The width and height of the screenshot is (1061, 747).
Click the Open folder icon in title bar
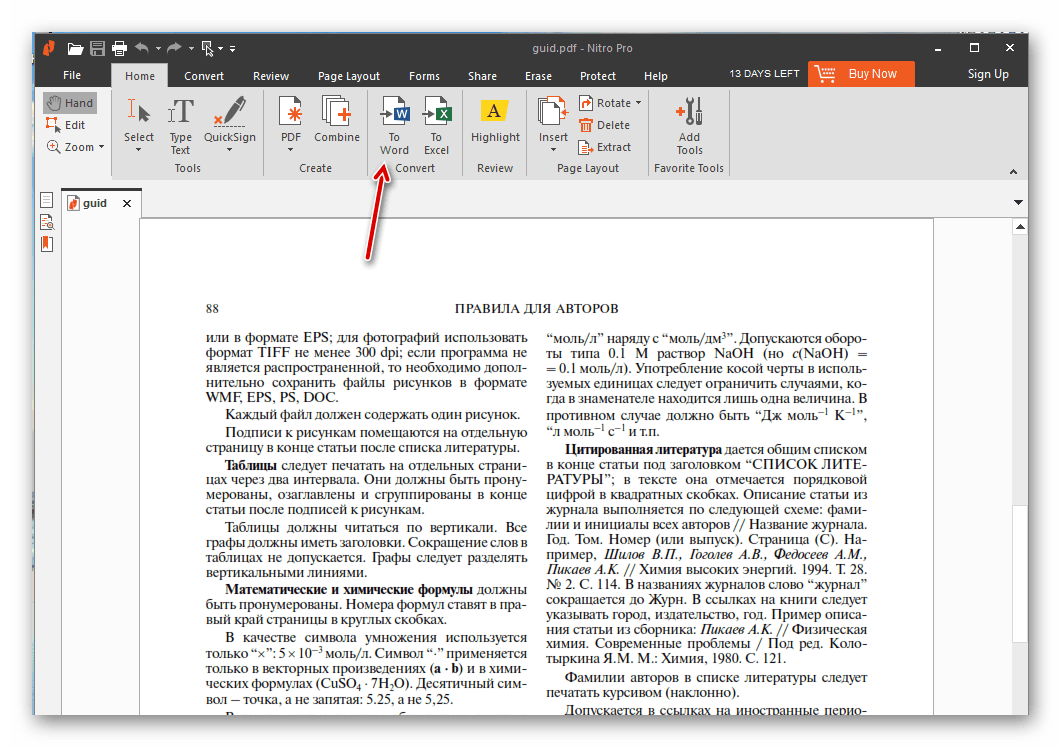75,48
